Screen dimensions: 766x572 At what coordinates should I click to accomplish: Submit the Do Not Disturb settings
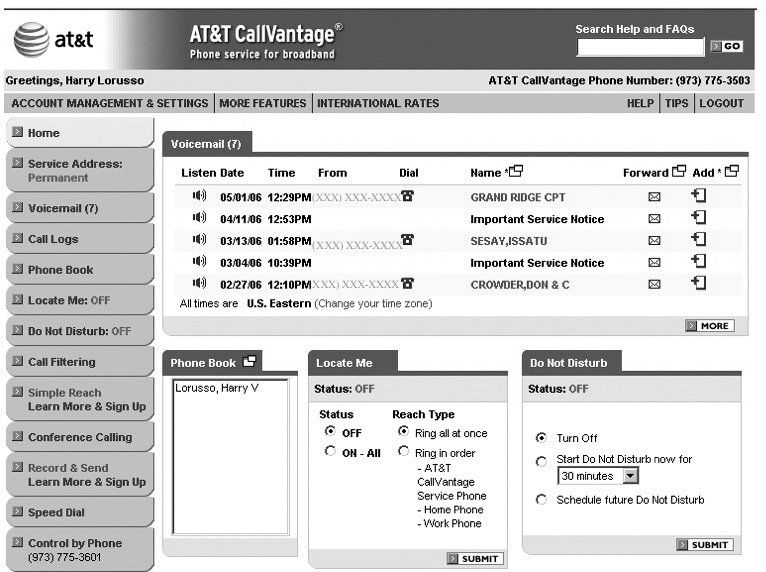pos(704,545)
